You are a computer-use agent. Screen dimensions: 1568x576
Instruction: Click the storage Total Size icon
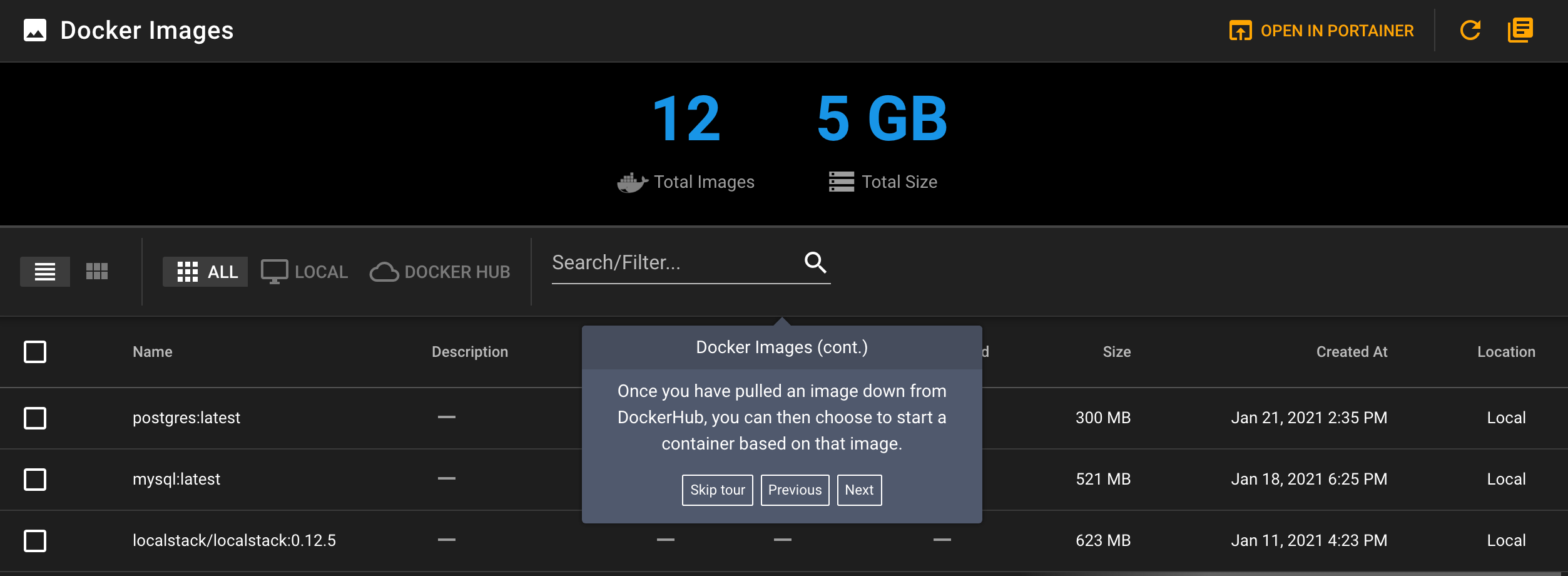tap(842, 182)
